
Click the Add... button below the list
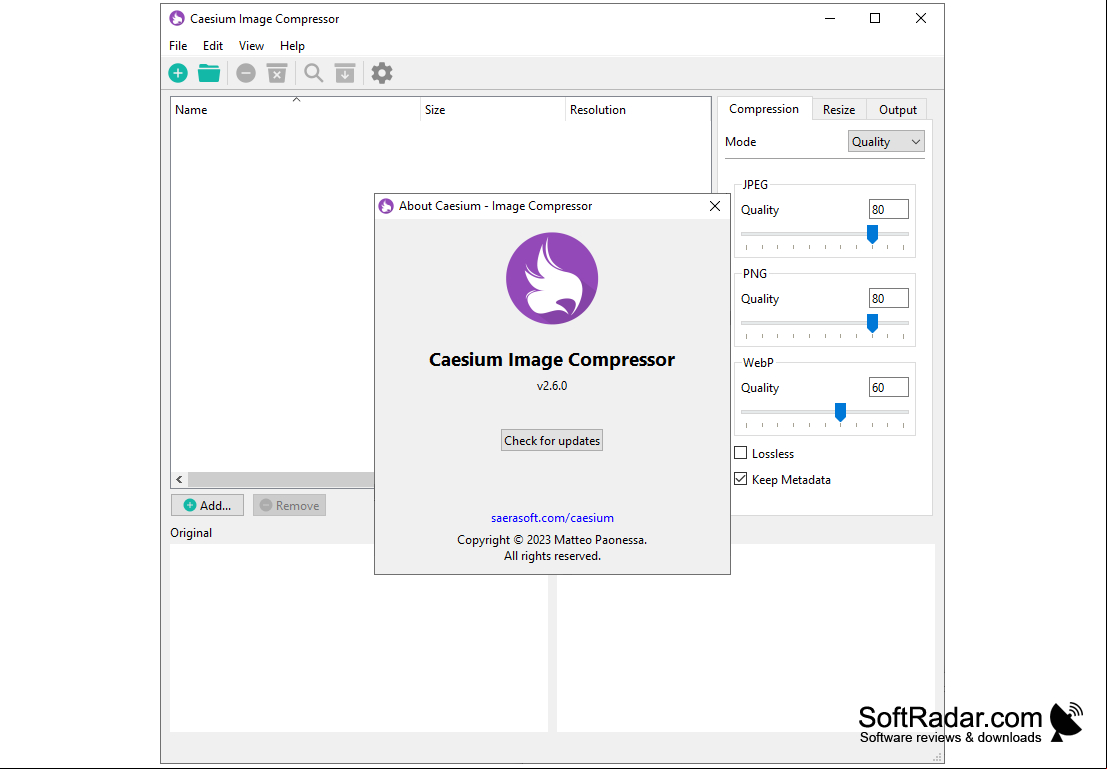click(x=207, y=506)
